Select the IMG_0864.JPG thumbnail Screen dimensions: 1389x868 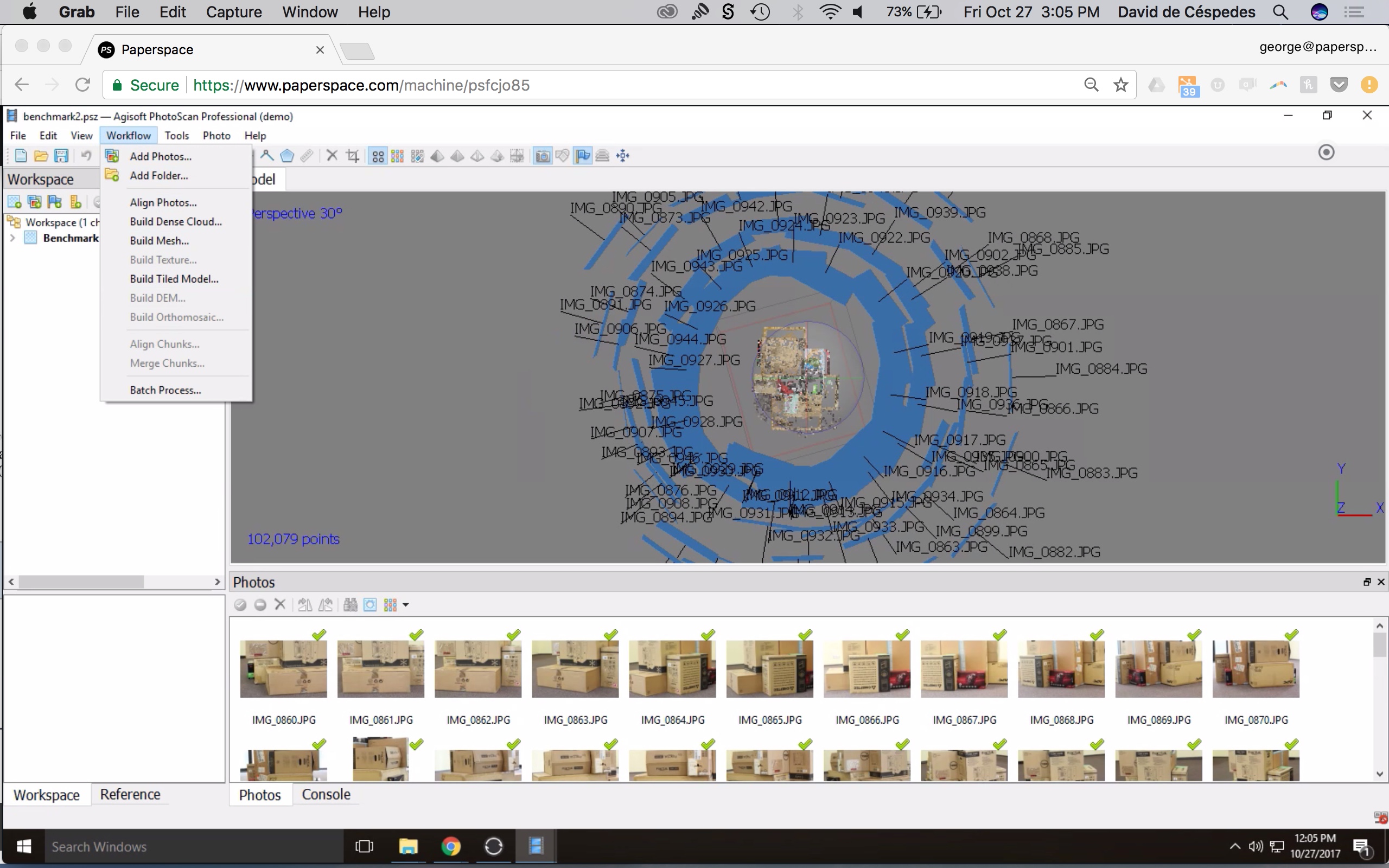click(x=672, y=669)
